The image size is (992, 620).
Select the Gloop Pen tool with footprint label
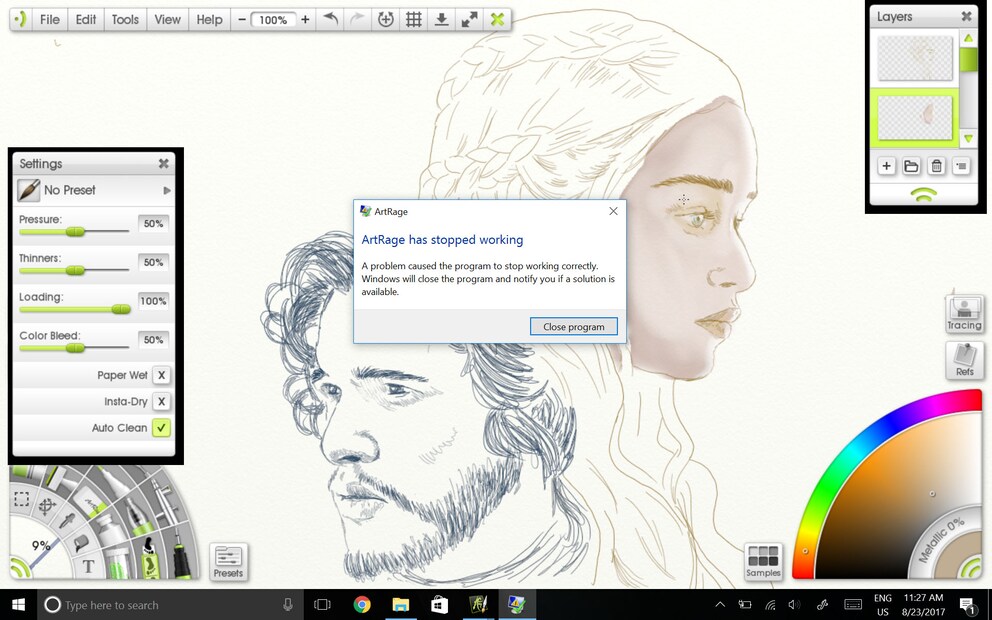[150, 557]
